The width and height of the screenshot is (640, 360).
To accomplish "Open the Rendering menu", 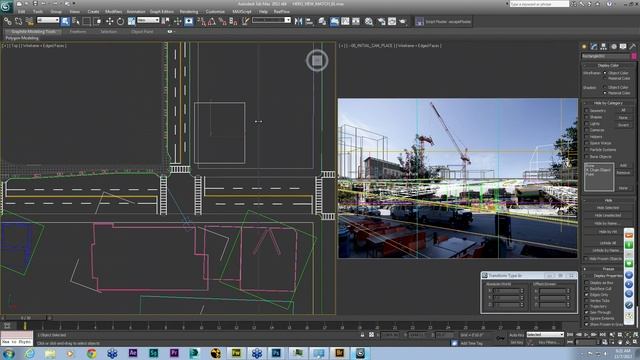I will coord(189,11).
